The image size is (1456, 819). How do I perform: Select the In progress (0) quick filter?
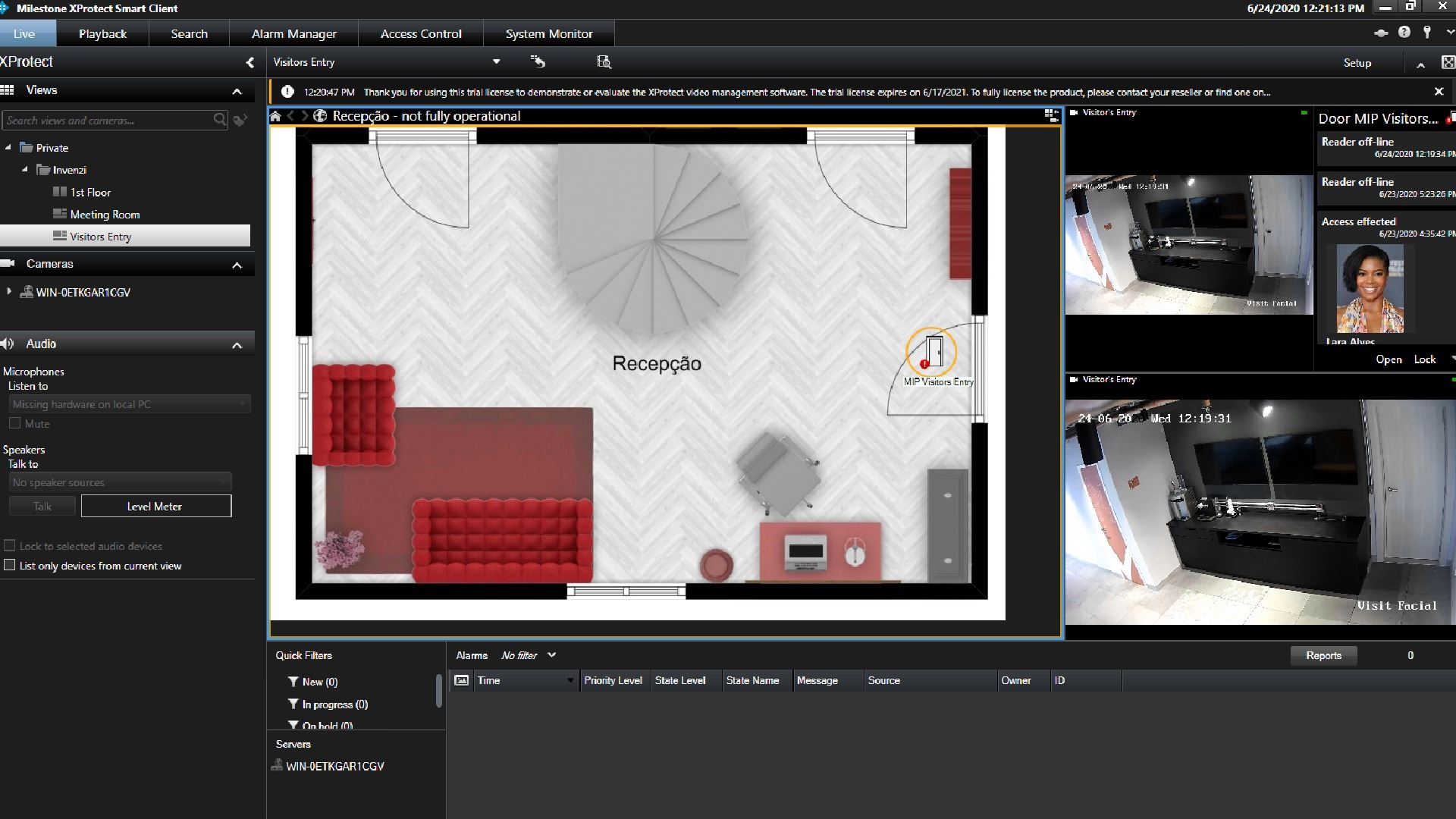pyautogui.click(x=334, y=704)
